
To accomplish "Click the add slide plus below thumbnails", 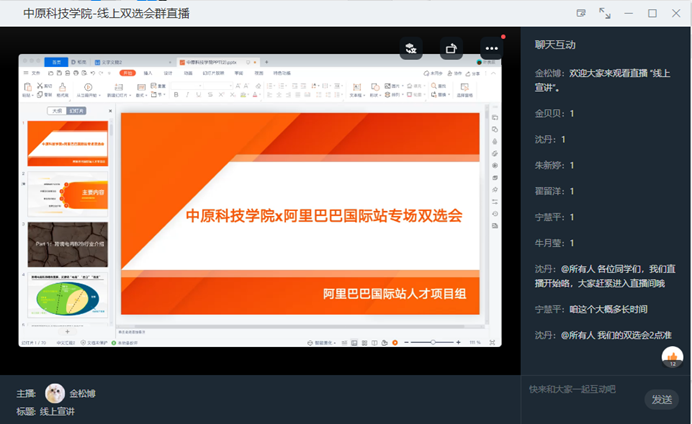I will (68, 331).
